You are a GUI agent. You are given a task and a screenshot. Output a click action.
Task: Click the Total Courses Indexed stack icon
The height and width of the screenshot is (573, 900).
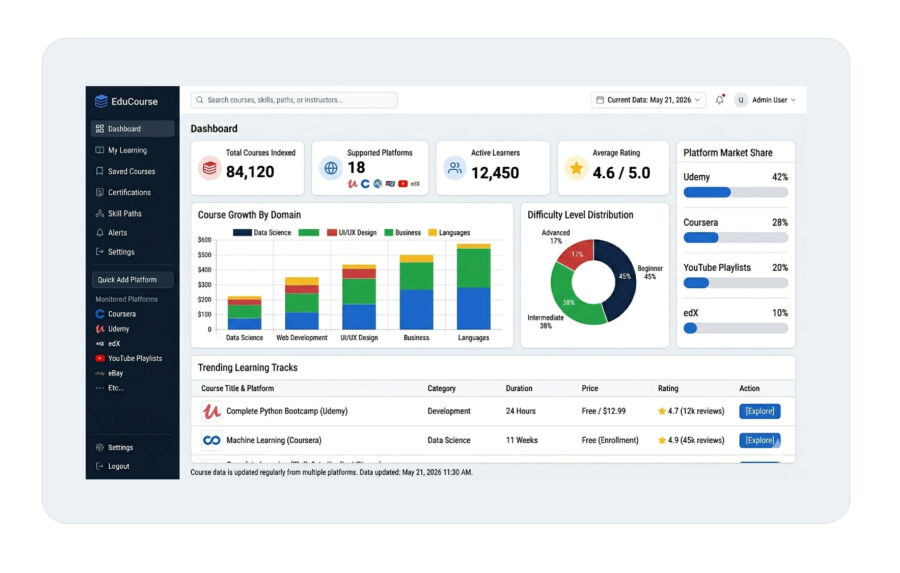pyautogui.click(x=210, y=168)
